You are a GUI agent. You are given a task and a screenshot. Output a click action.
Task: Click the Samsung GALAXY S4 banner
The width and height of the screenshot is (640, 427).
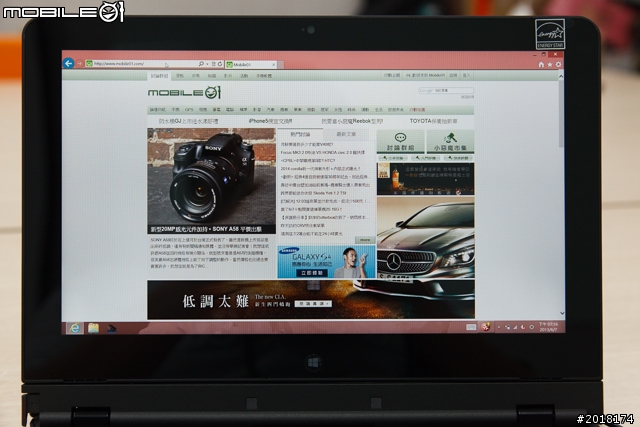pos(327,262)
